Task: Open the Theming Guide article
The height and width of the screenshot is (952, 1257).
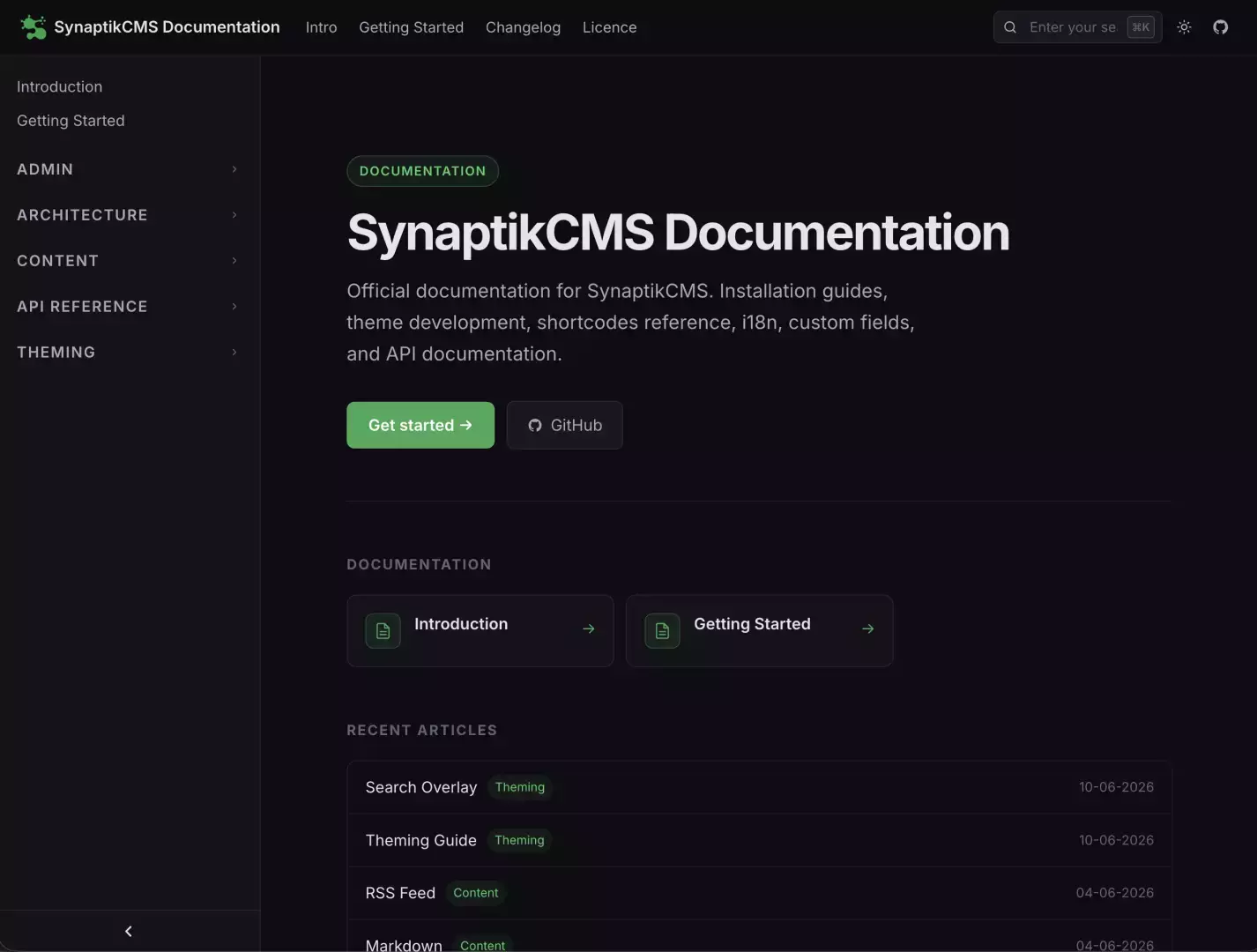Action: pos(421,840)
